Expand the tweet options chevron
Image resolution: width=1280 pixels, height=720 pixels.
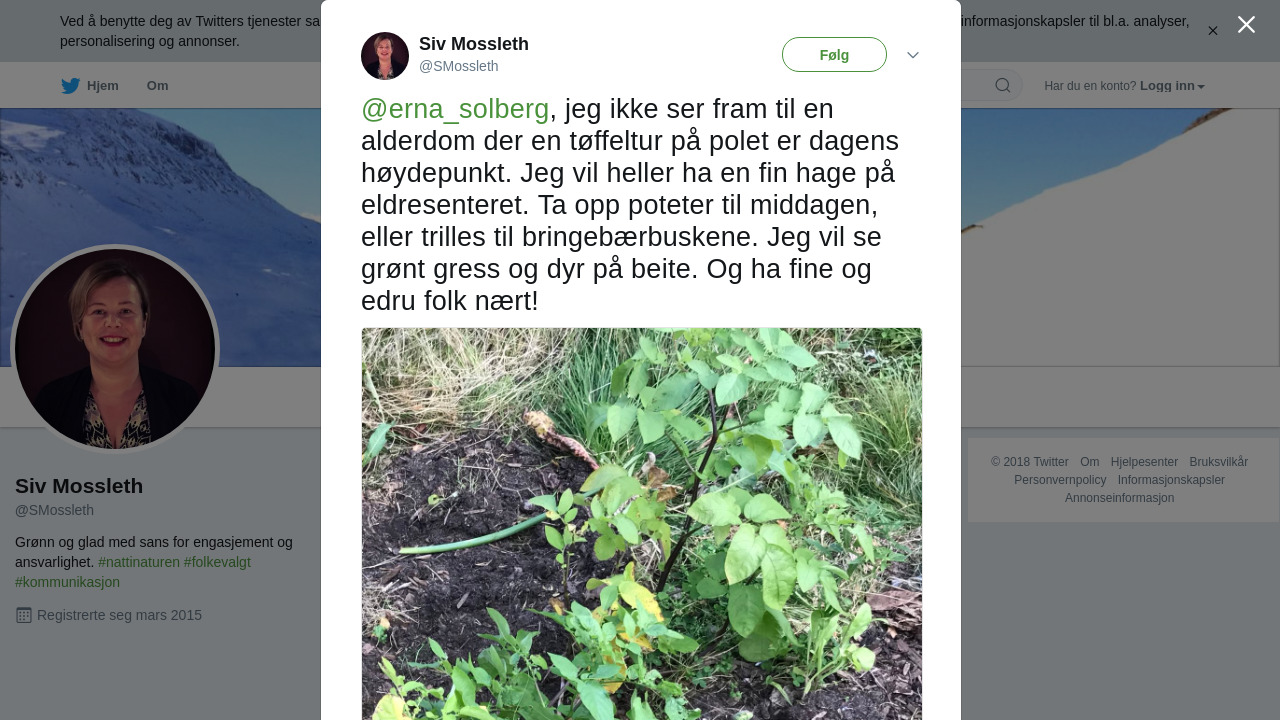(913, 55)
